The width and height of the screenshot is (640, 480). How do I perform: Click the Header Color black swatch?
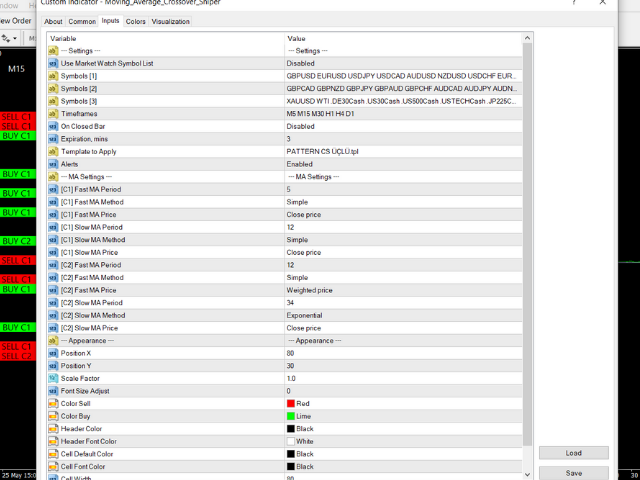click(291, 429)
